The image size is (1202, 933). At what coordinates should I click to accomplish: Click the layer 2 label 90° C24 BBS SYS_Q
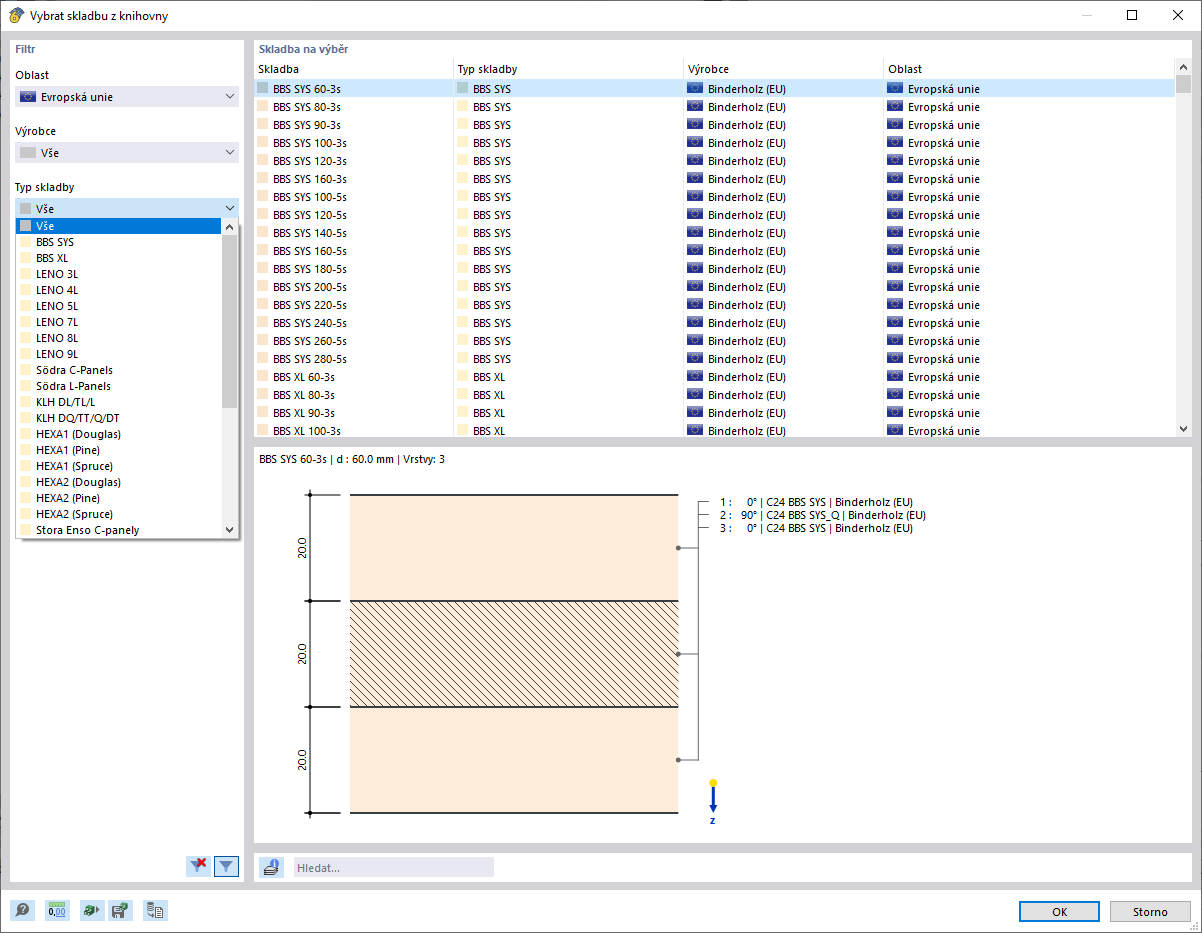coord(823,515)
